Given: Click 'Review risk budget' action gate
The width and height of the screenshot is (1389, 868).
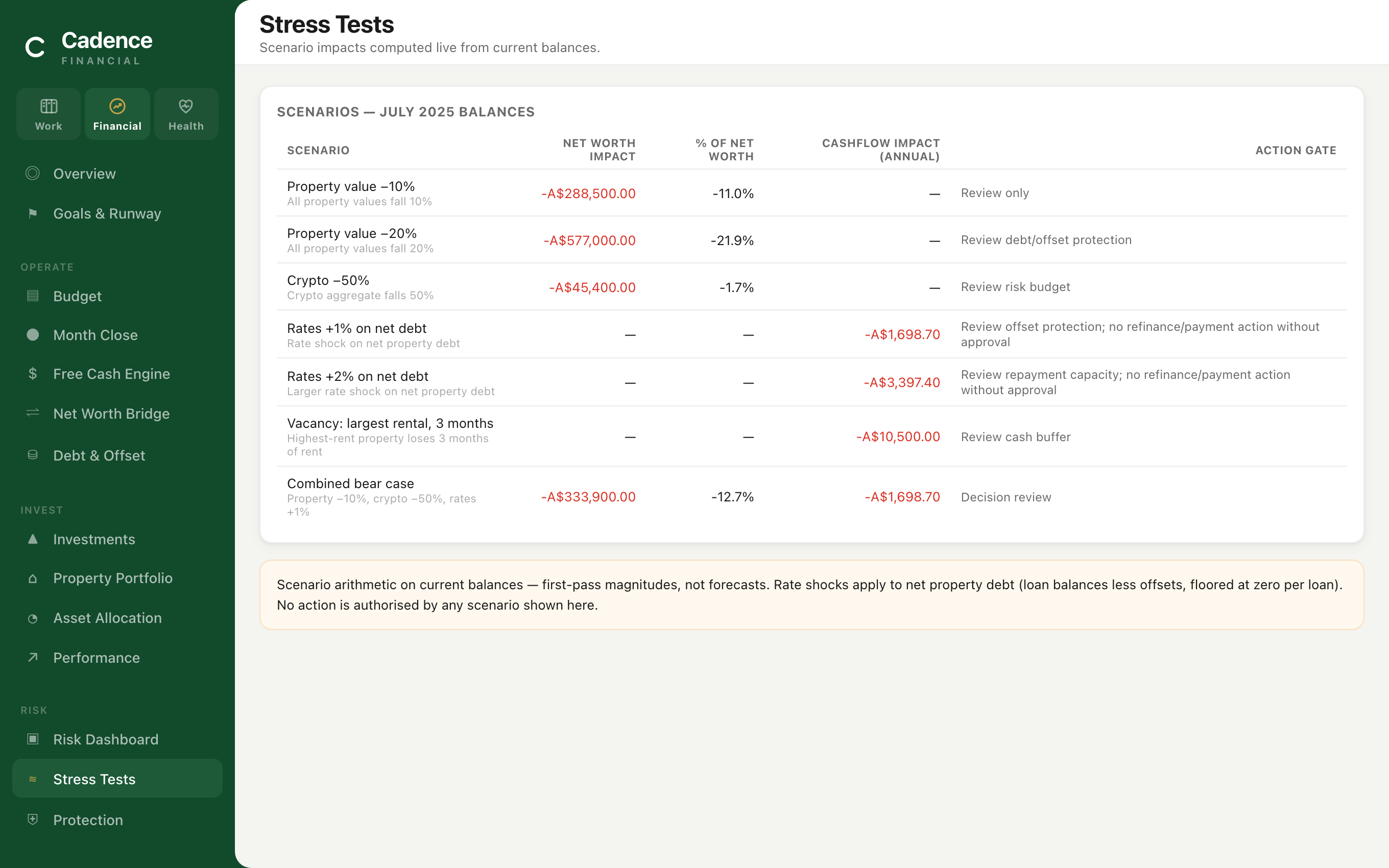Looking at the screenshot, I should pyautogui.click(x=1015, y=287).
